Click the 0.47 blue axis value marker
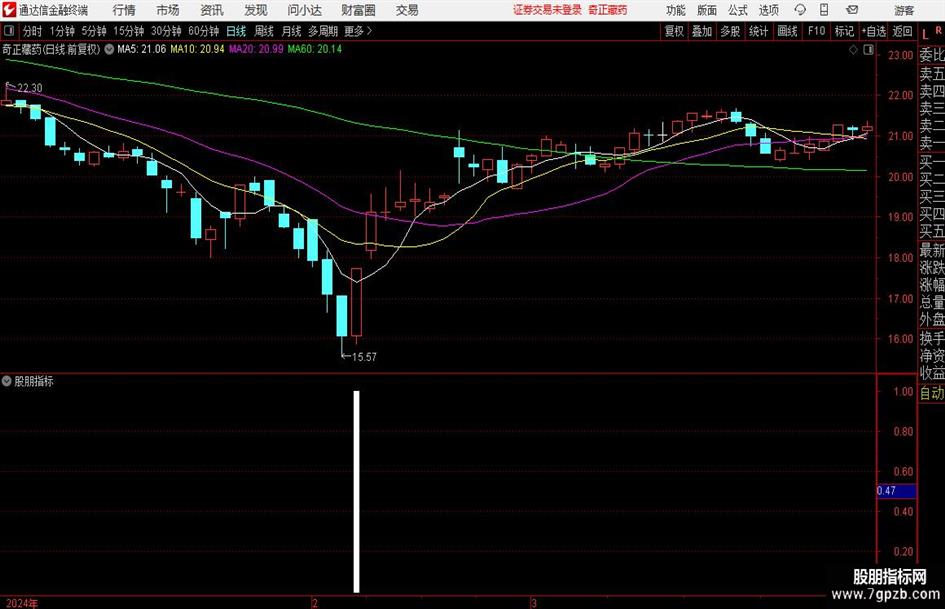This screenshot has width=945, height=609. 896,491
